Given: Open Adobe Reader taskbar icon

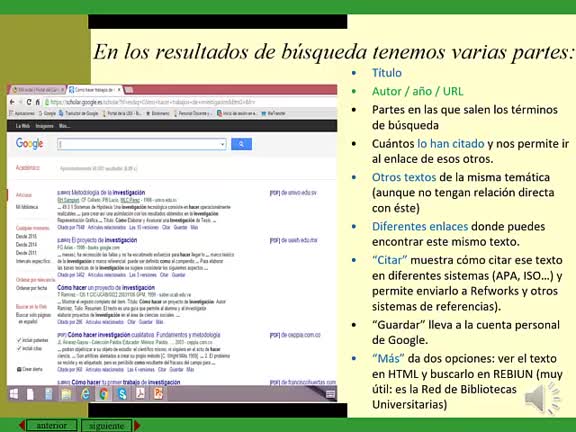Looking at the screenshot, I should (x=140, y=394).
